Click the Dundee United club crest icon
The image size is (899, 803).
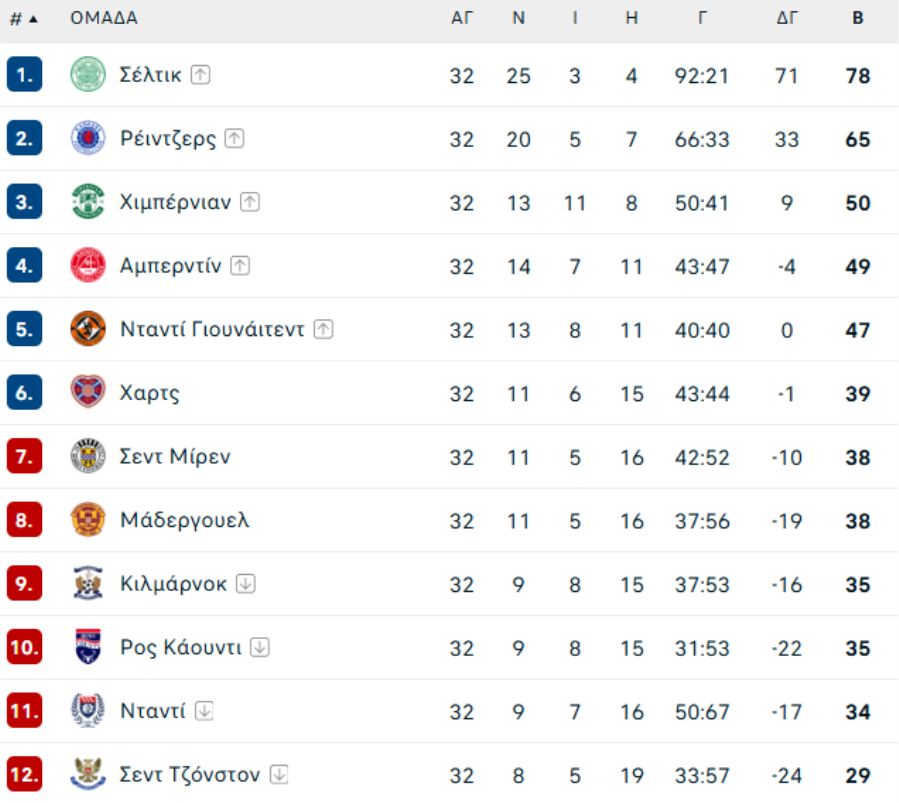tap(88, 329)
